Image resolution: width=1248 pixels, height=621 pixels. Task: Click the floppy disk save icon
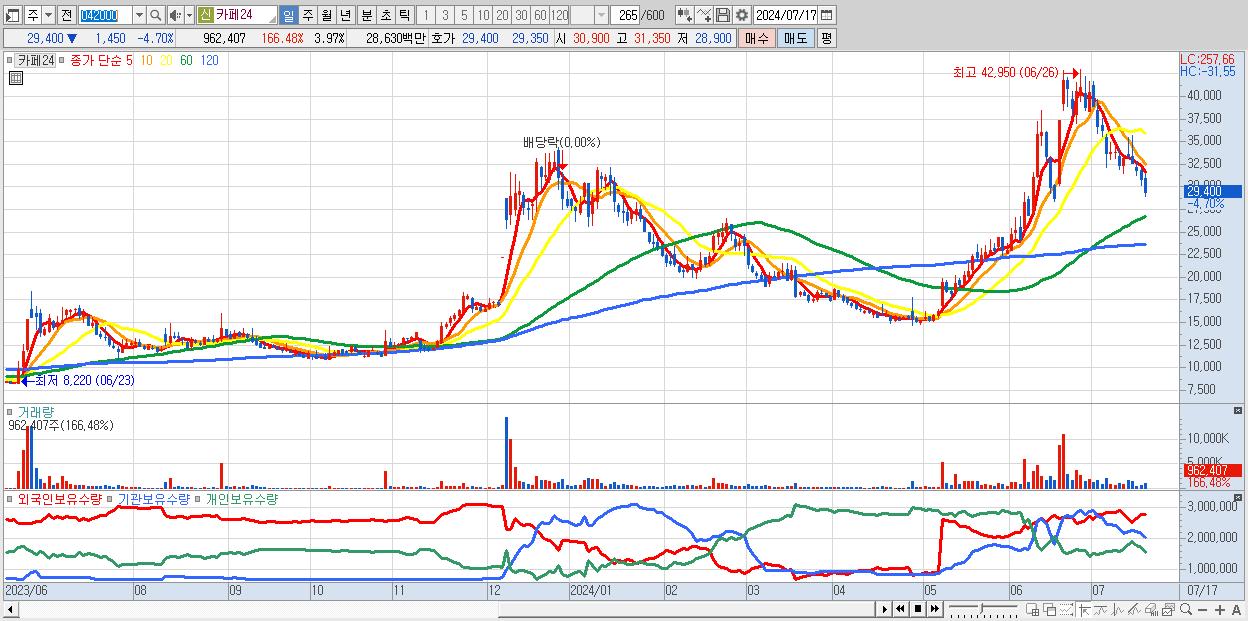pyautogui.click(x=723, y=15)
